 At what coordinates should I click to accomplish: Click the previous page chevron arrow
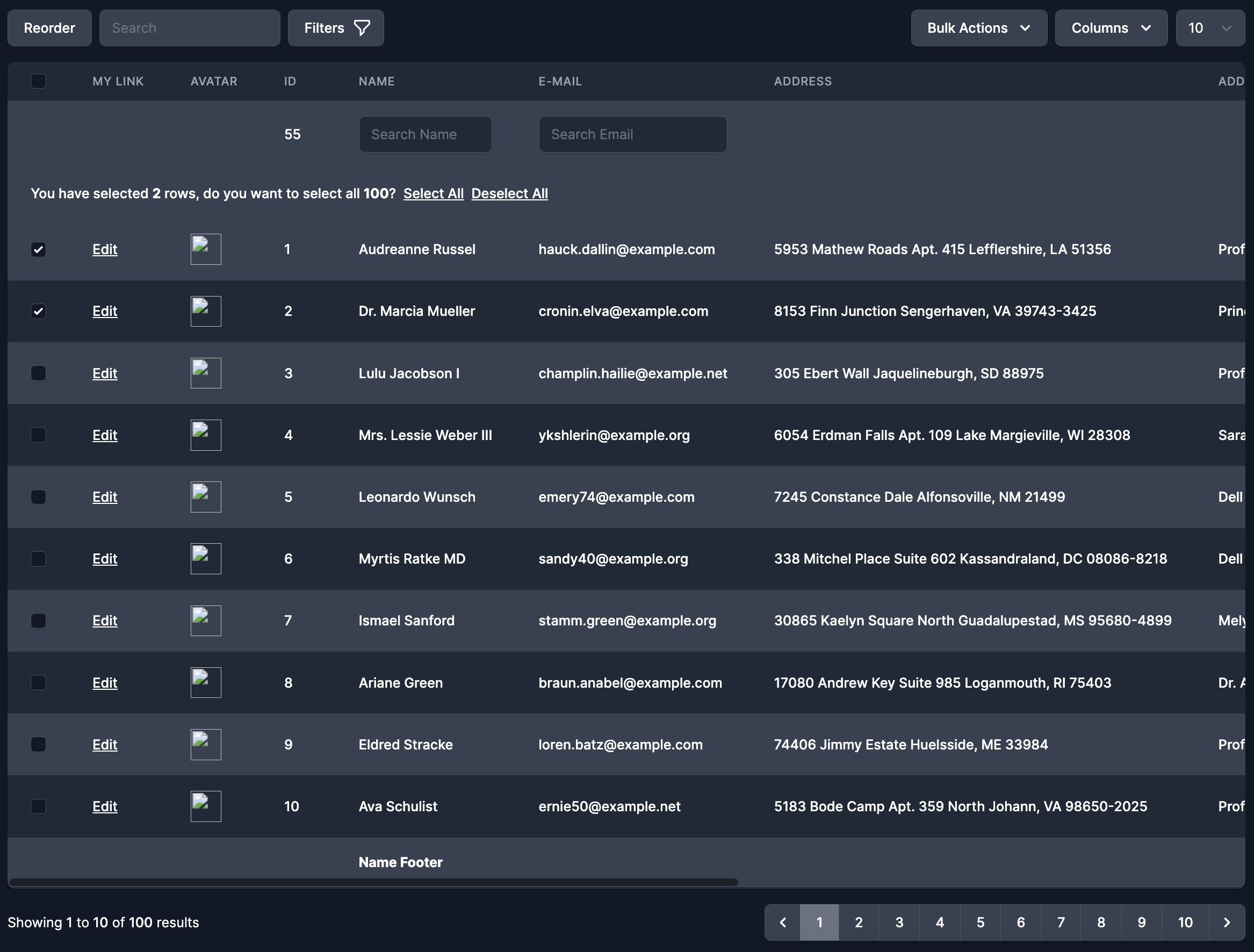782,922
